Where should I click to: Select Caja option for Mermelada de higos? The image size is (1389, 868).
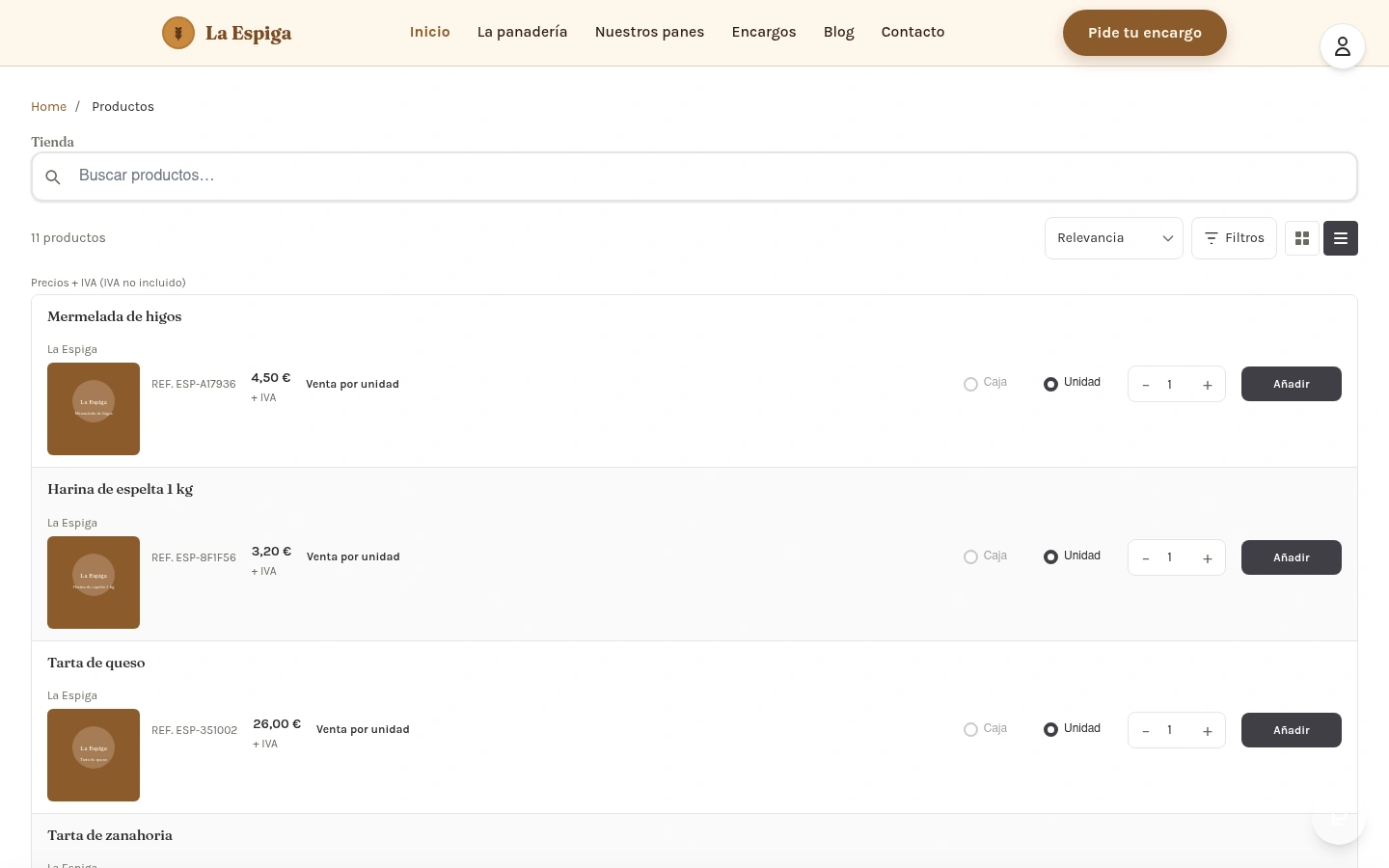(970, 384)
